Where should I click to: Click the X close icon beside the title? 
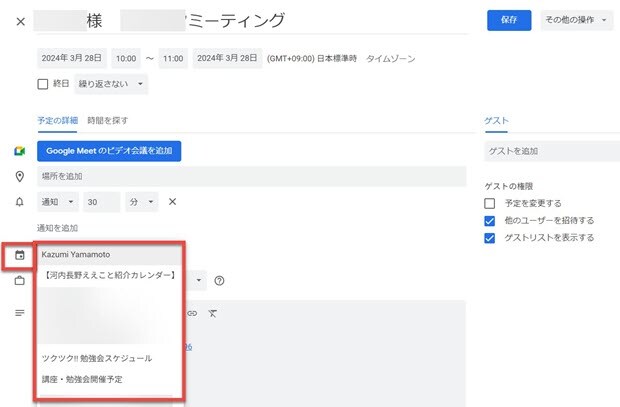tap(21, 21)
